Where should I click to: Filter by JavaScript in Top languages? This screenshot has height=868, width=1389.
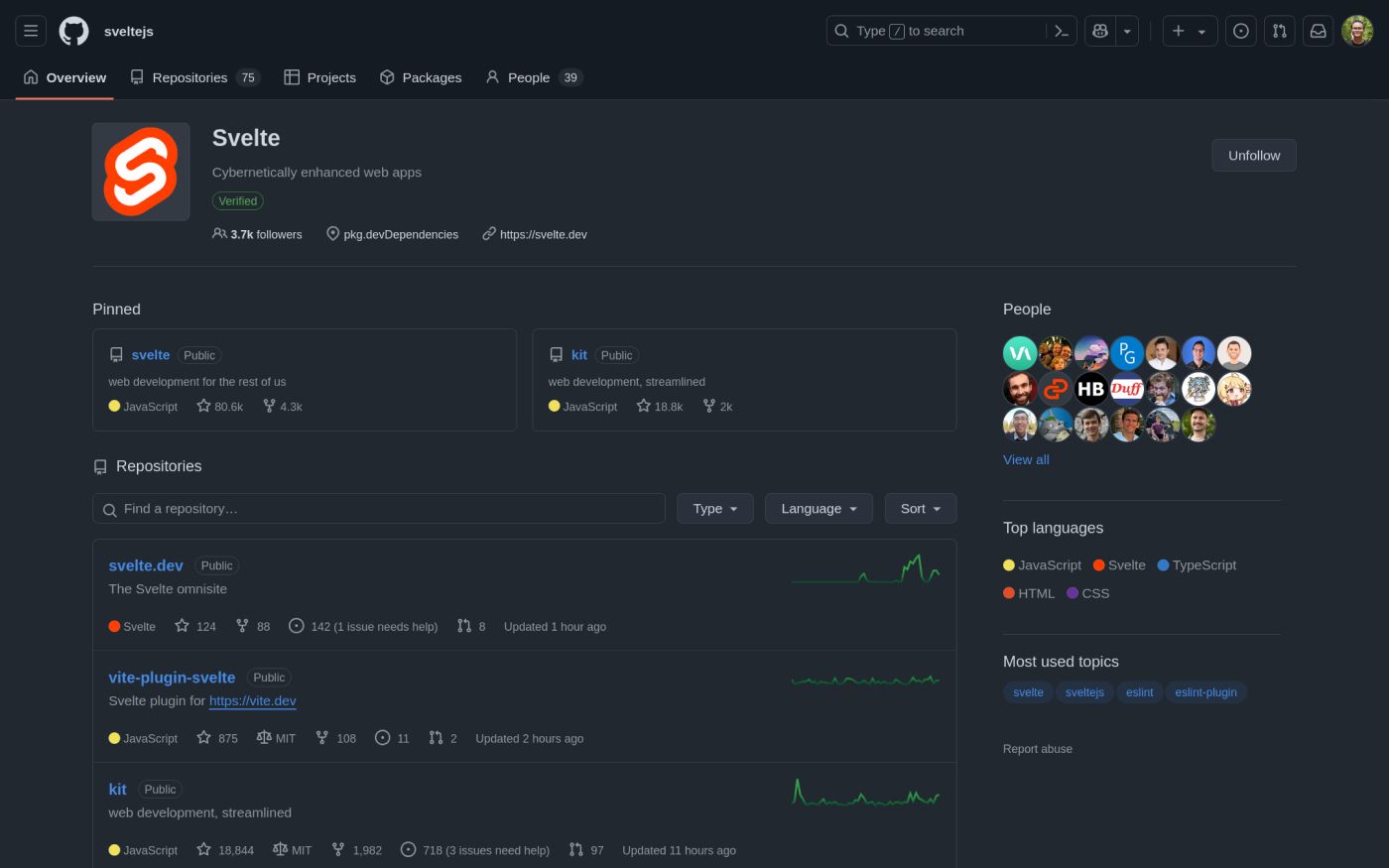click(x=1043, y=565)
